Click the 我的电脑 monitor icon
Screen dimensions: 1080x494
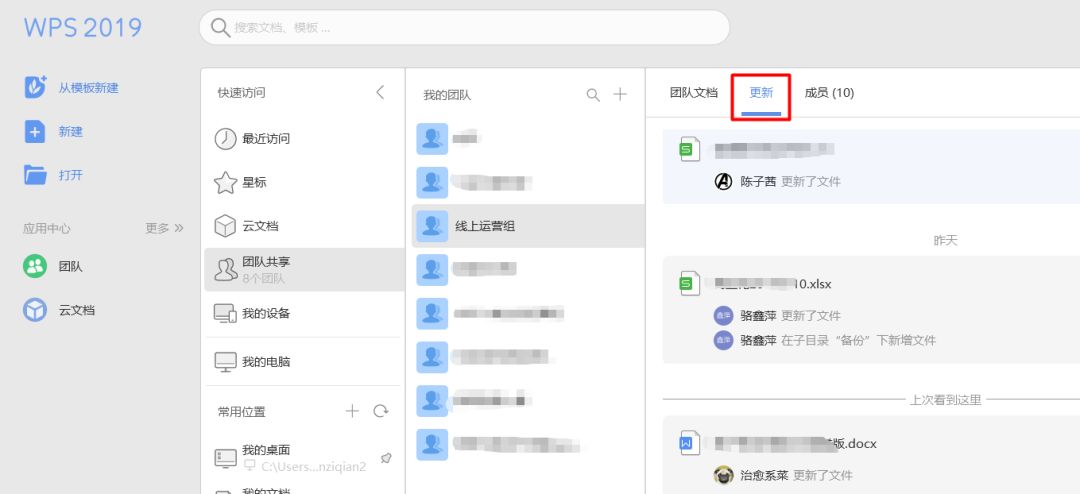225,362
